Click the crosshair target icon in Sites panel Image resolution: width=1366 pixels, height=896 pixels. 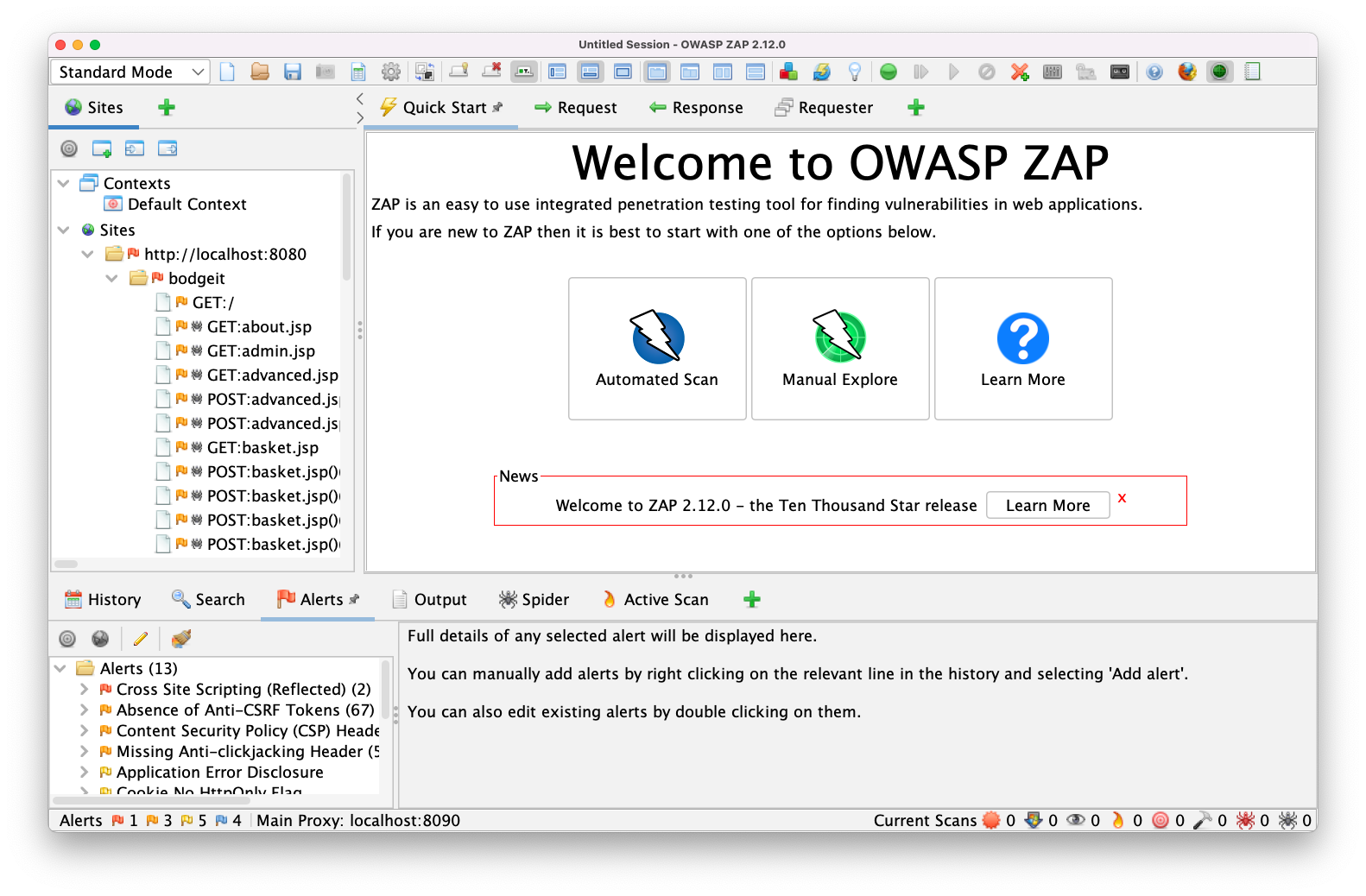(x=69, y=148)
